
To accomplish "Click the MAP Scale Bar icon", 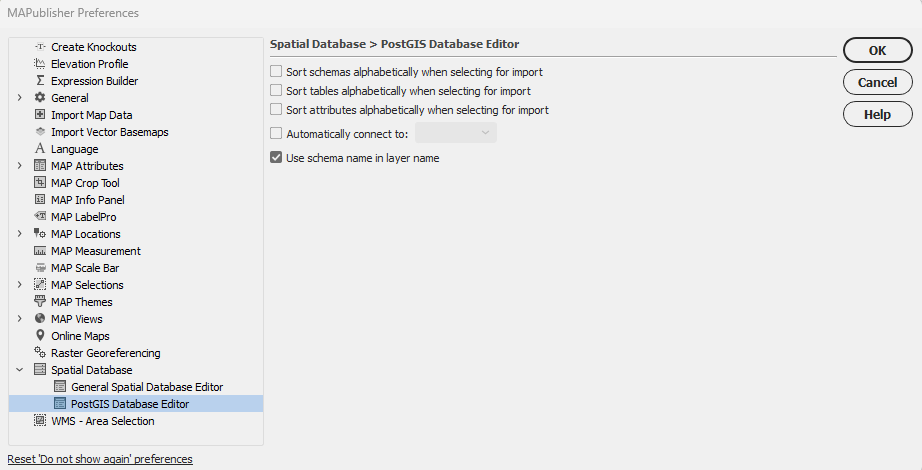I will (40, 268).
